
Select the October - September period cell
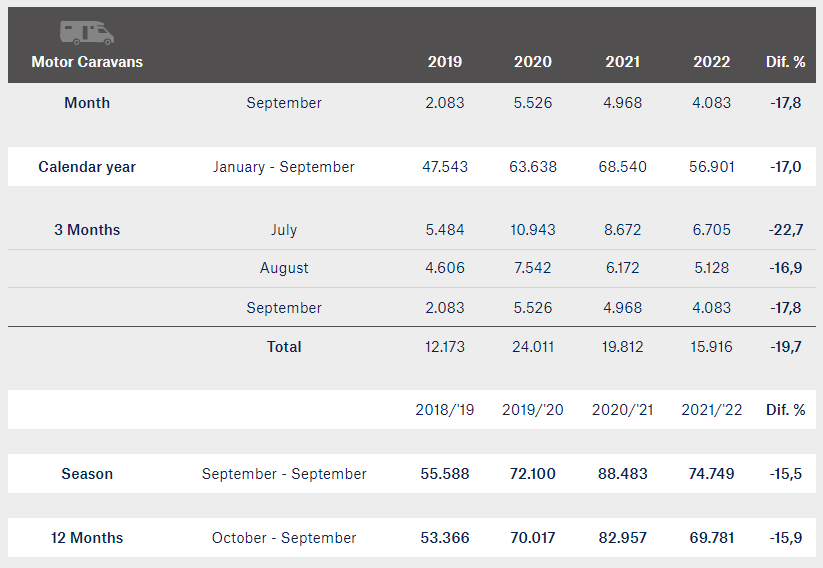(284, 538)
